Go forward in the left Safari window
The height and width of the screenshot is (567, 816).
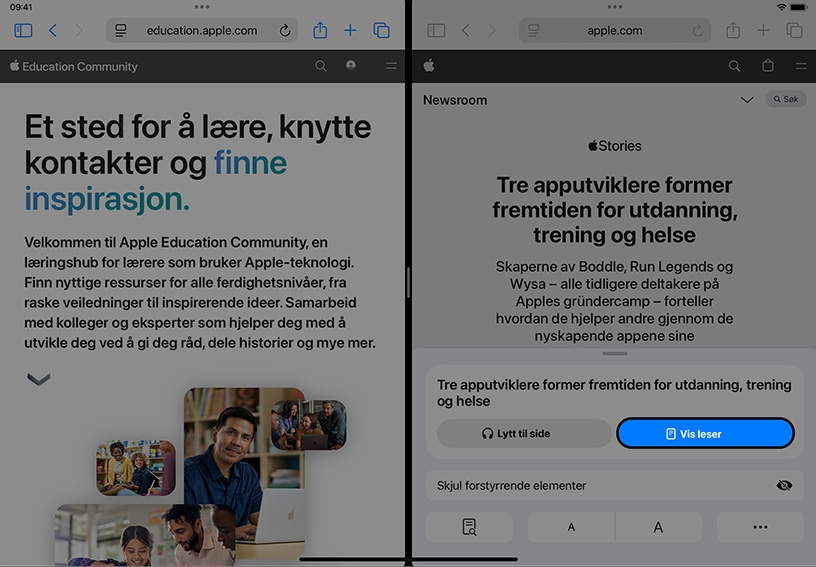pyautogui.click(x=79, y=31)
